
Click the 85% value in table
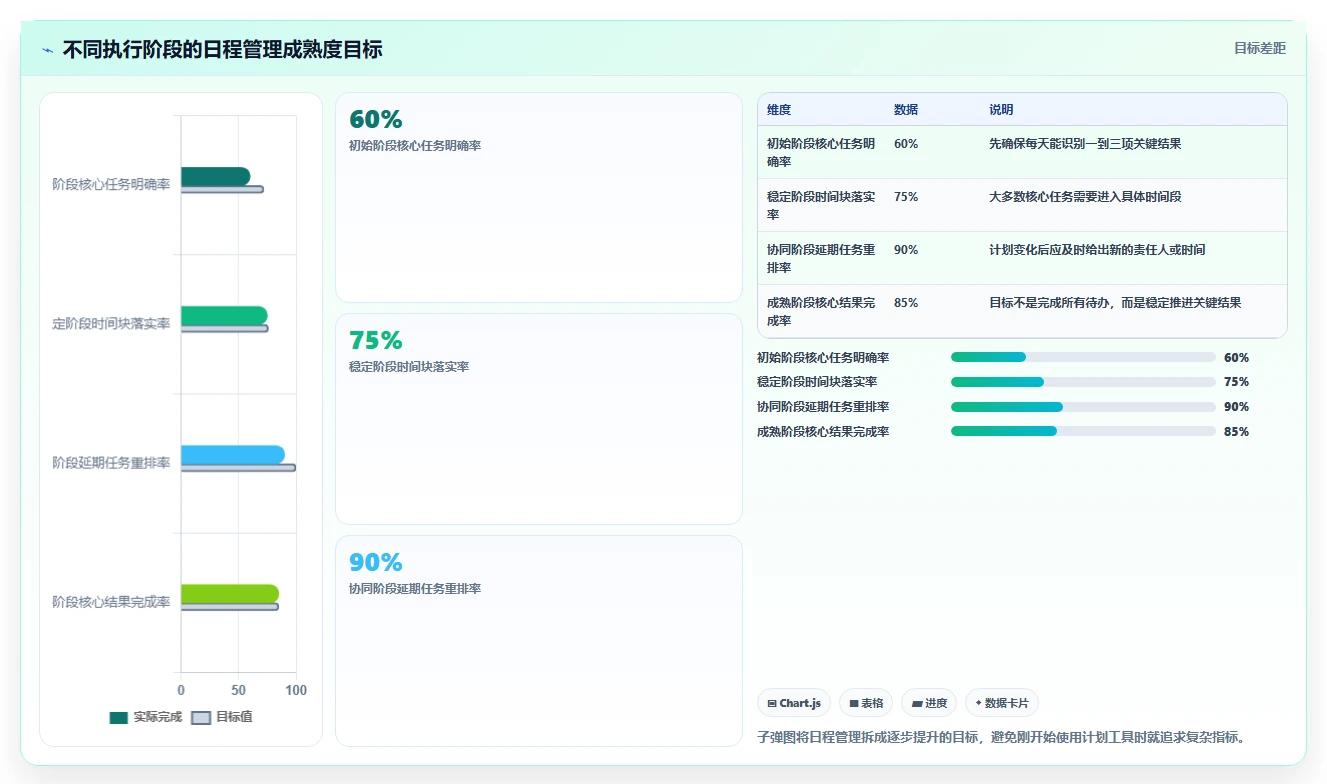pos(906,303)
